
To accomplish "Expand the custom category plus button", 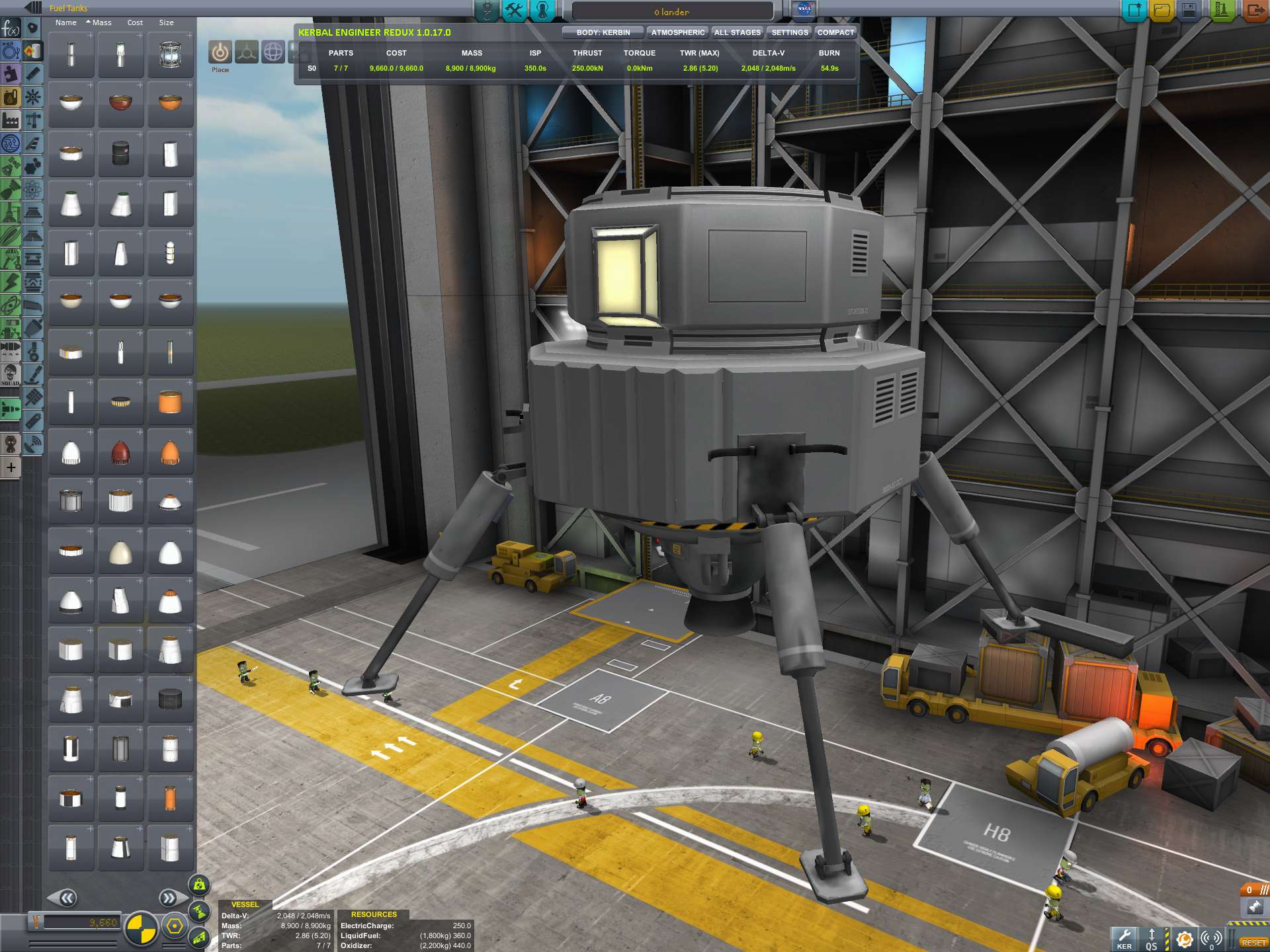I will click(11, 467).
